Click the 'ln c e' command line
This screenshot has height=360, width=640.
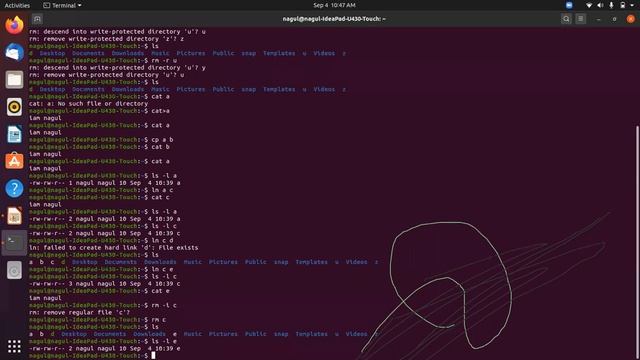101,269
